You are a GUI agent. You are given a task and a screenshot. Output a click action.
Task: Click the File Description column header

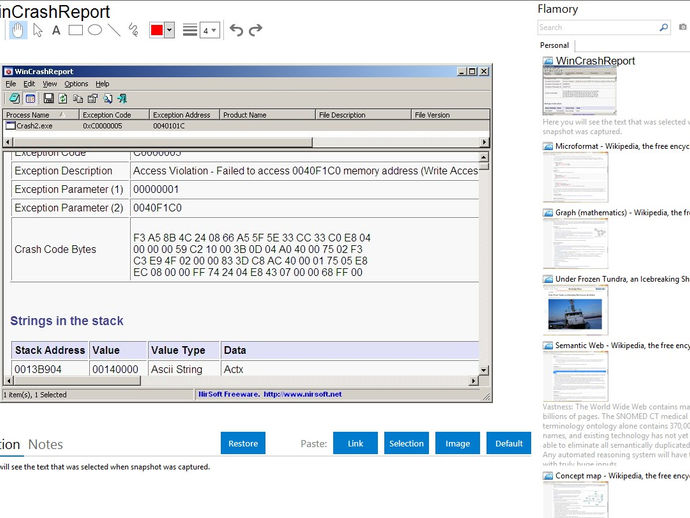(x=363, y=114)
